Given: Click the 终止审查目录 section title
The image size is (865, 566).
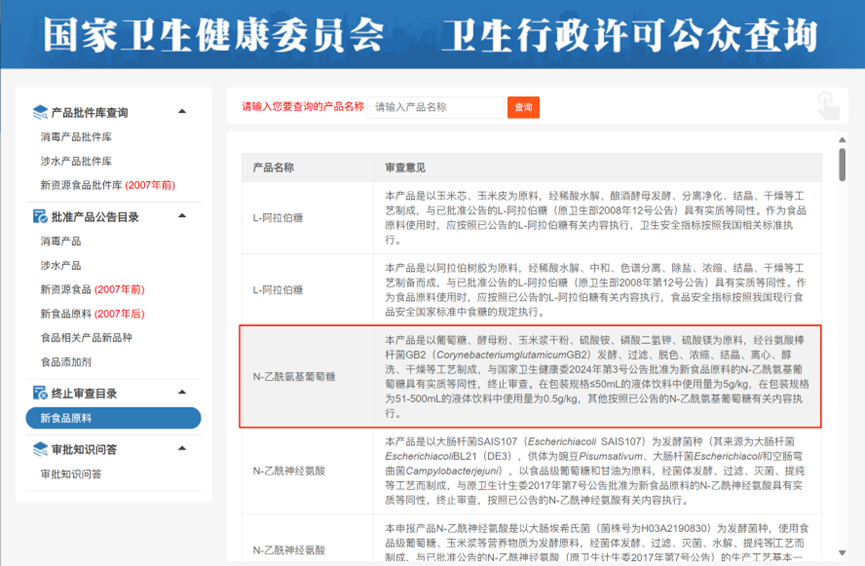Looking at the screenshot, I should pos(84,393).
